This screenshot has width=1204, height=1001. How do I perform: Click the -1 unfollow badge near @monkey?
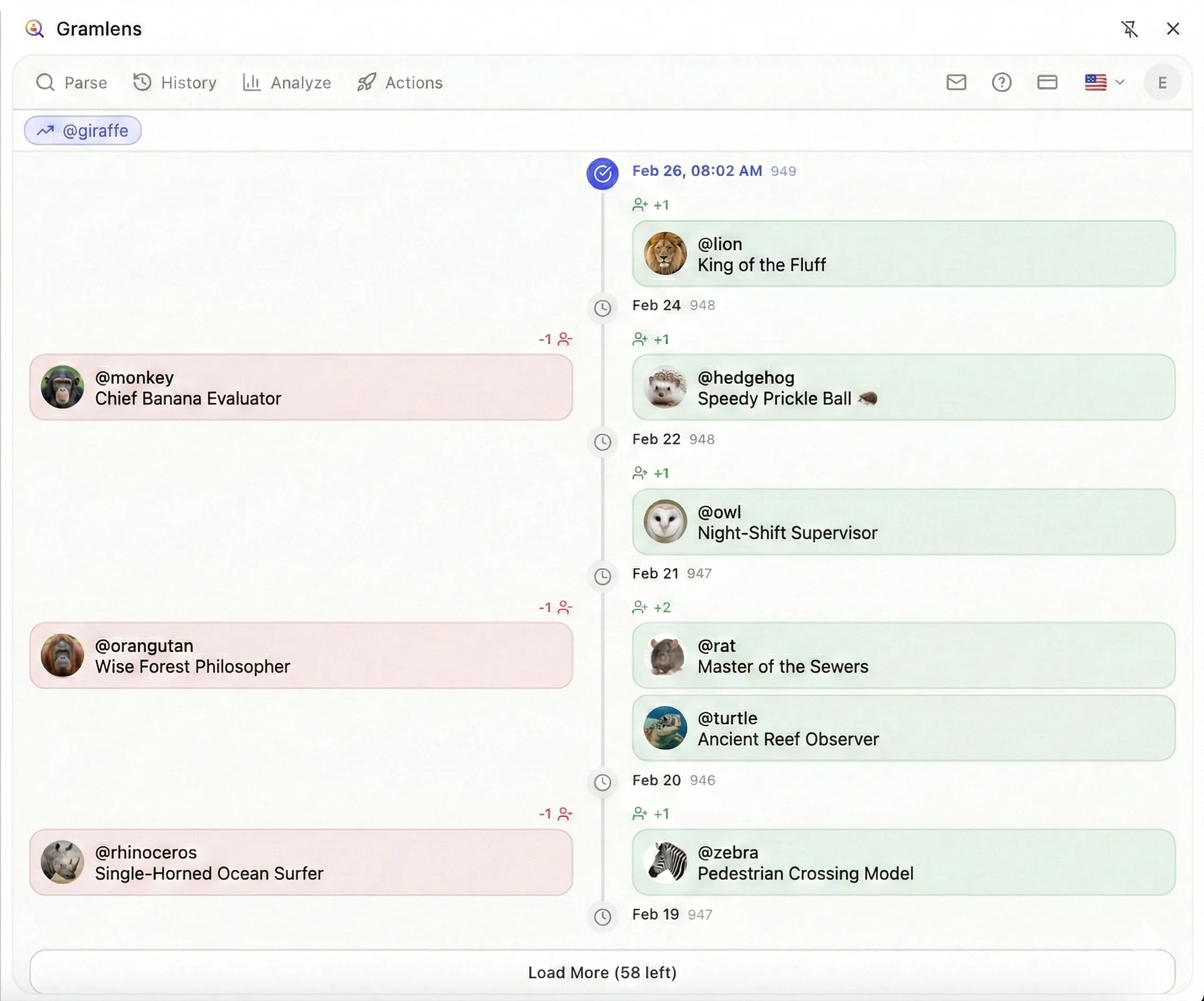[554, 339]
